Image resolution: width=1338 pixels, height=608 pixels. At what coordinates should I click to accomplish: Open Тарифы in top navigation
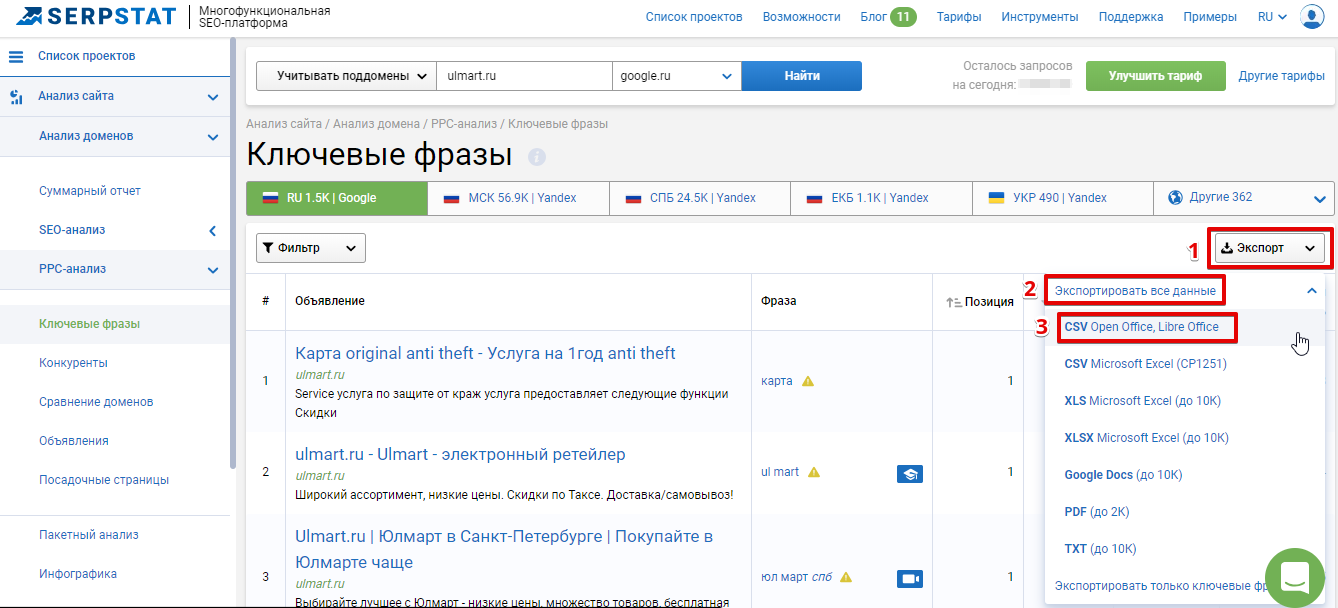(959, 17)
